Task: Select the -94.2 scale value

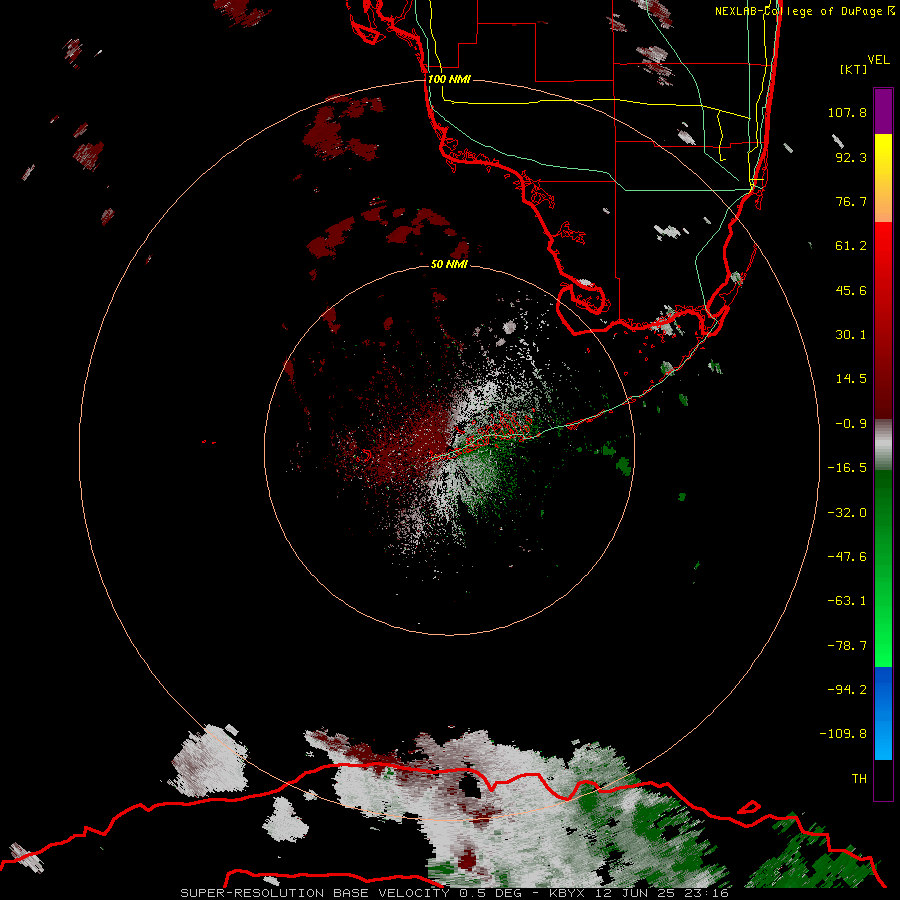Action: tap(847, 689)
